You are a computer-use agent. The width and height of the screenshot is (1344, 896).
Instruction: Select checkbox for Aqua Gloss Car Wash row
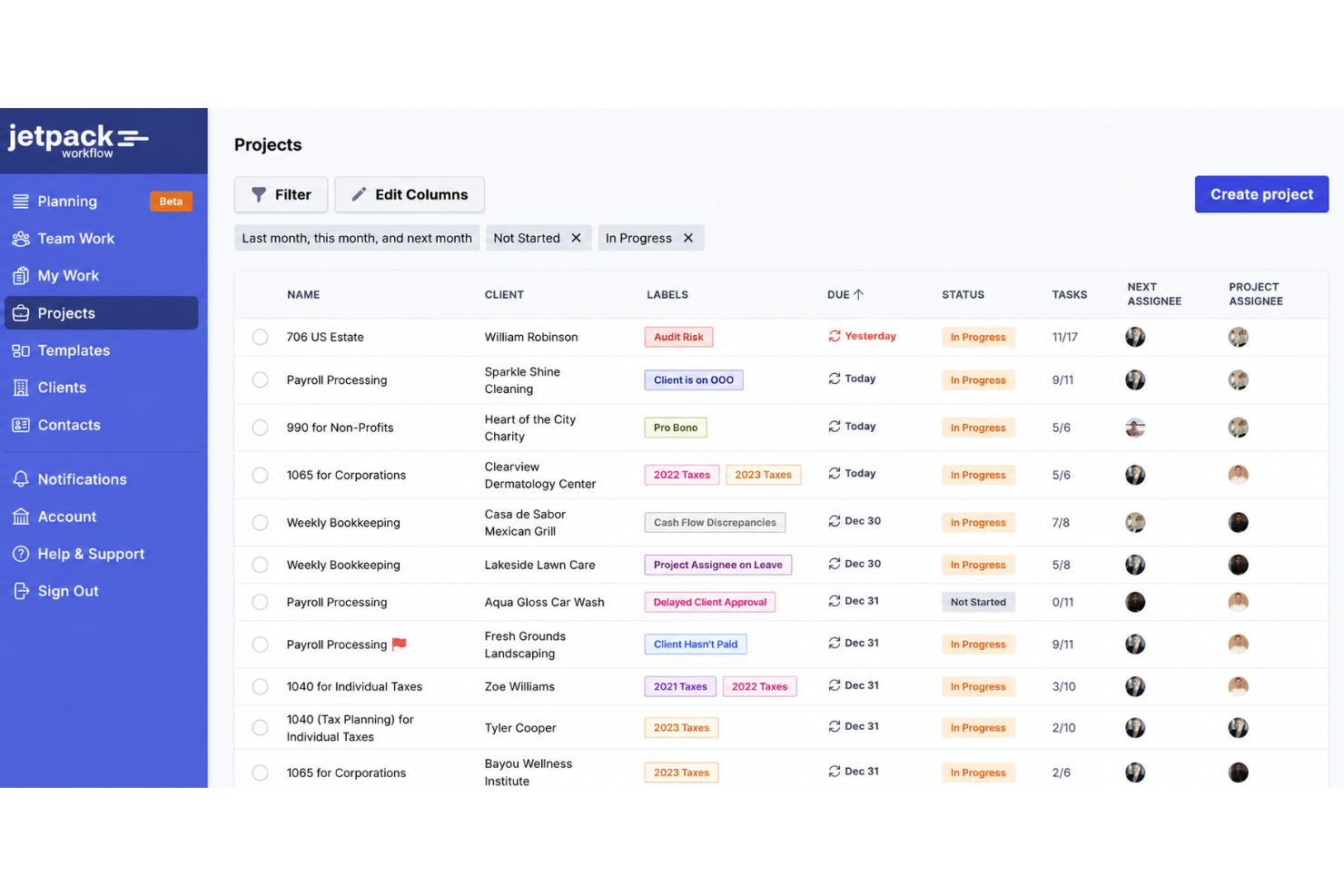point(261,602)
